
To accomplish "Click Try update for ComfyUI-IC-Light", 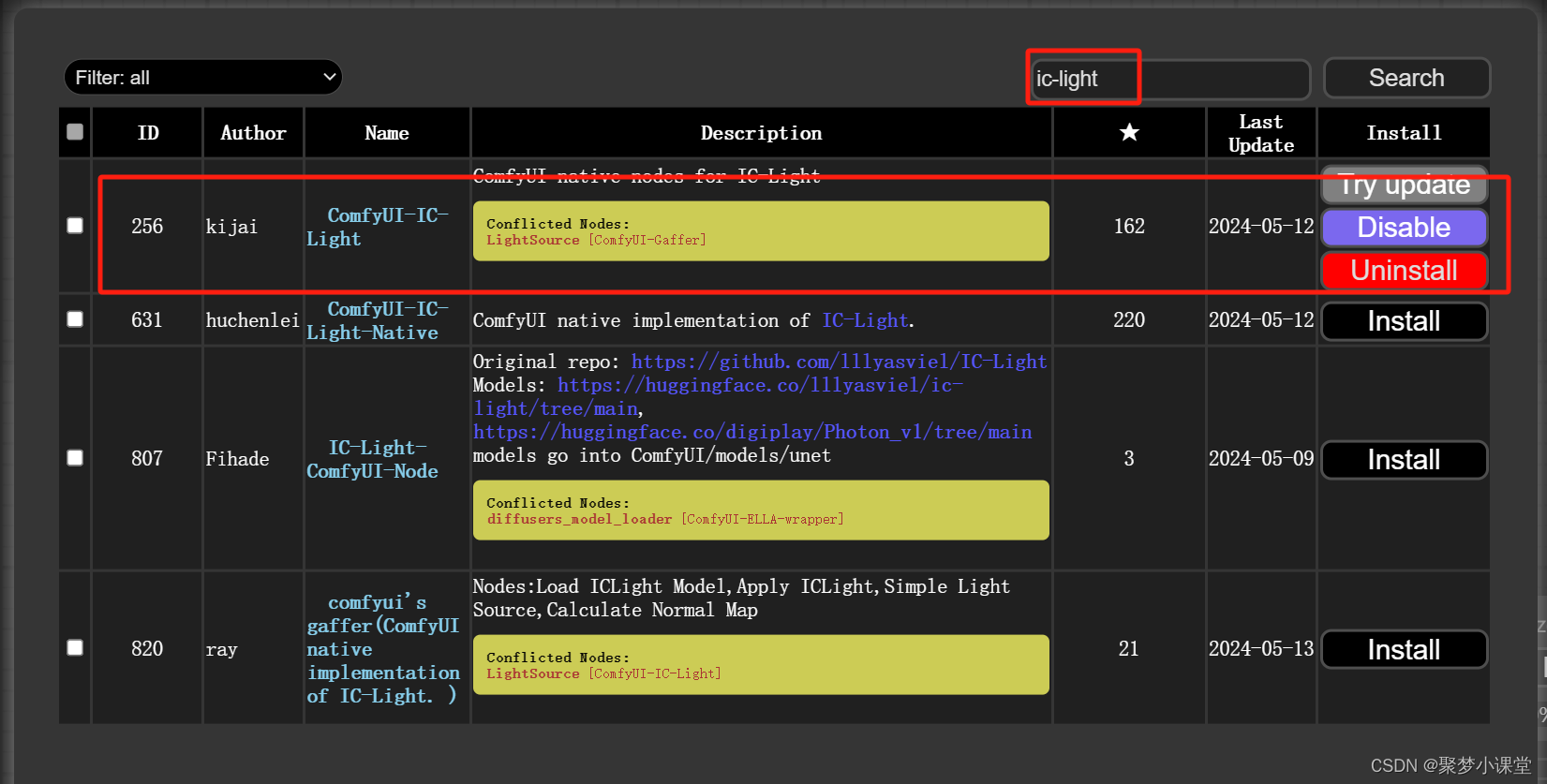I will pyautogui.click(x=1405, y=185).
